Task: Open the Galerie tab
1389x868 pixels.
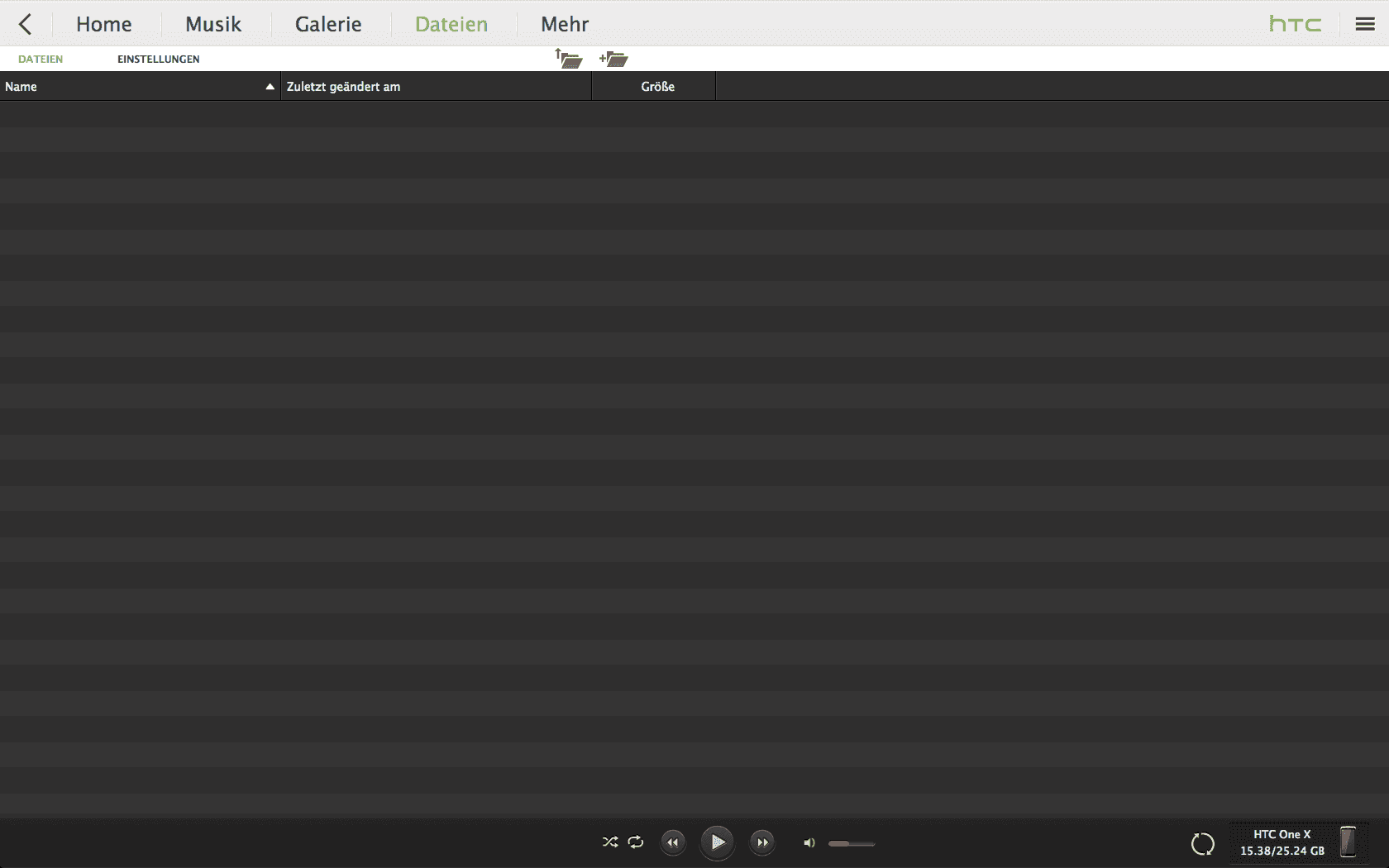Action: [328, 24]
